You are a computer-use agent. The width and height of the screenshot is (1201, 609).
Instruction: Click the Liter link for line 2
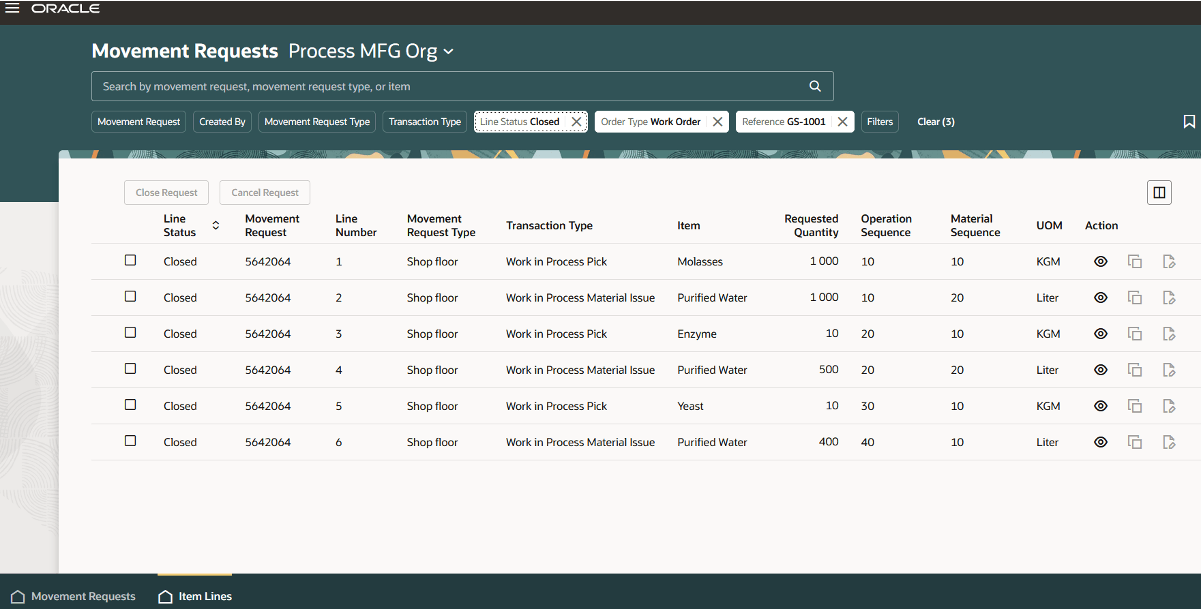tap(1047, 298)
